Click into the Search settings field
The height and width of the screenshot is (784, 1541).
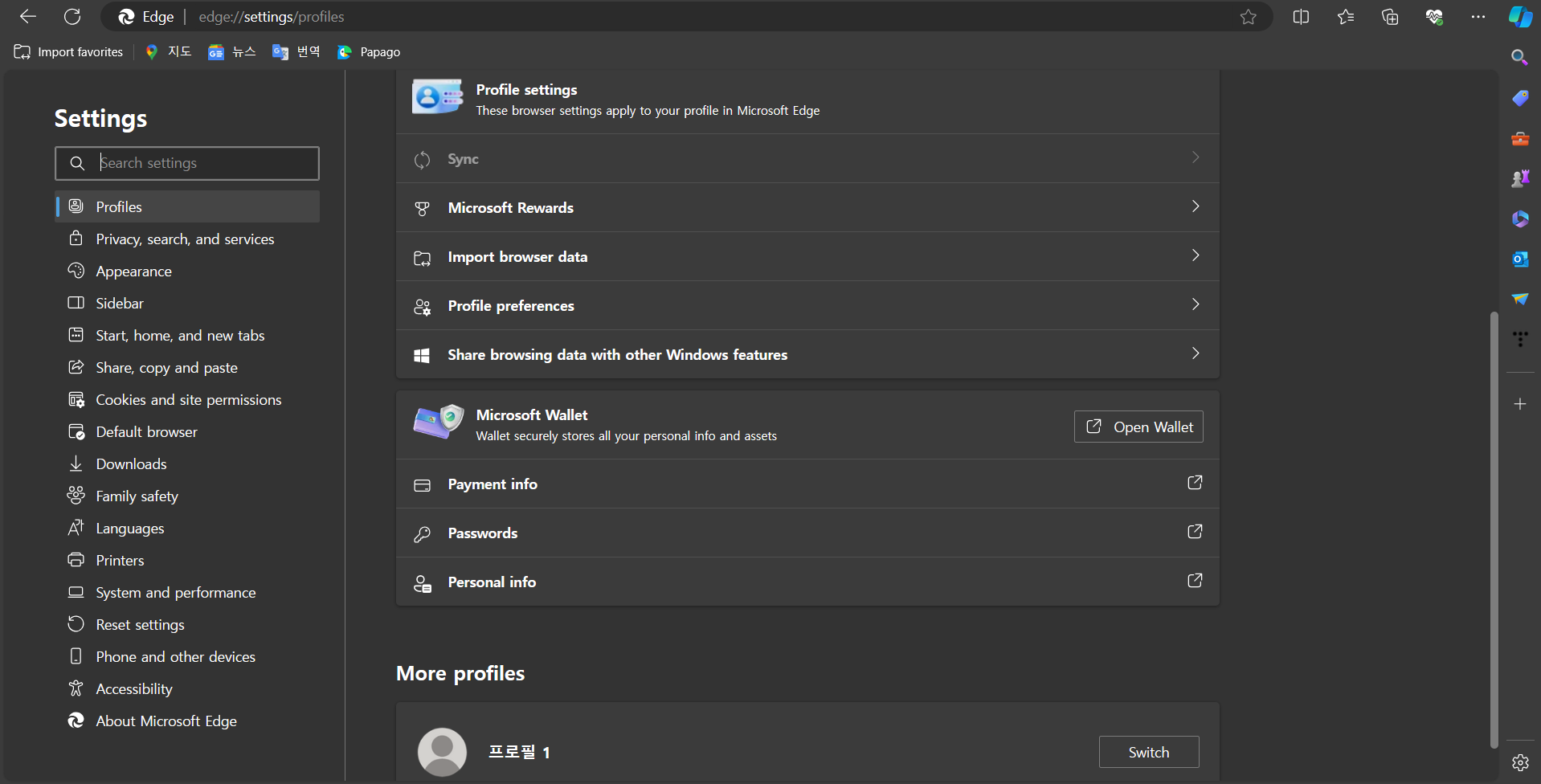[x=187, y=163]
